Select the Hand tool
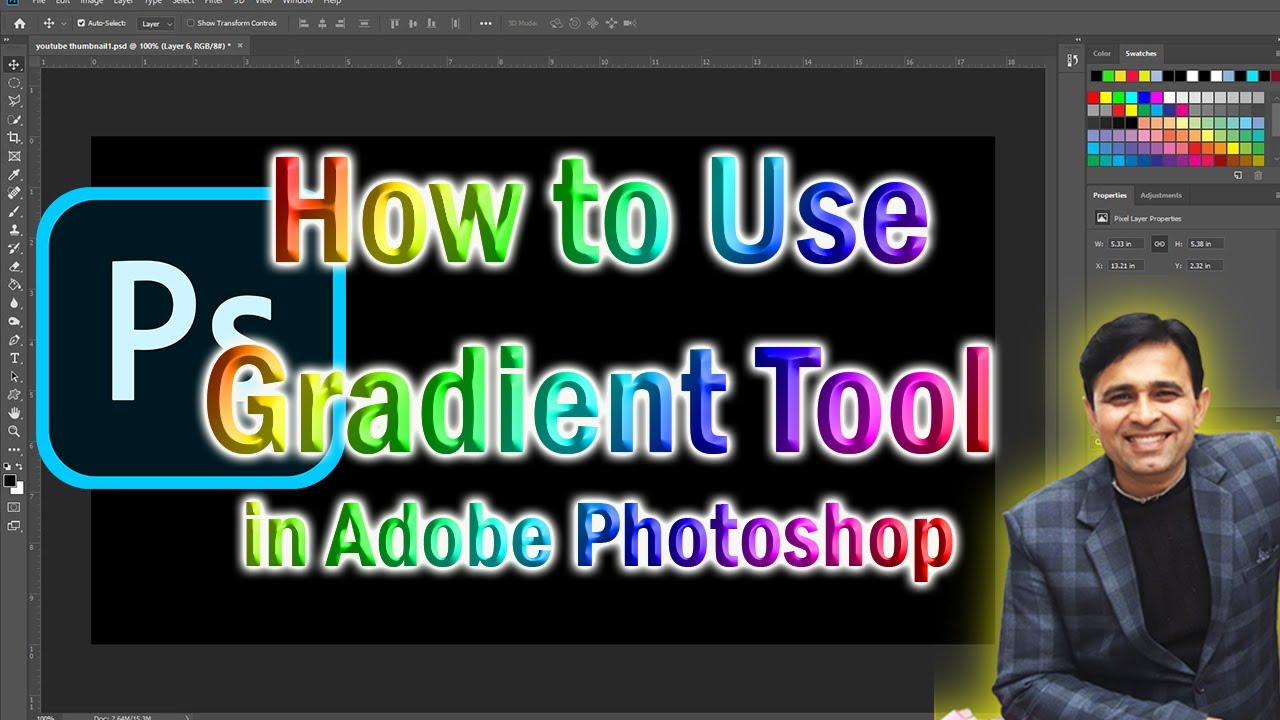This screenshot has width=1280, height=720. pyautogui.click(x=14, y=413)
